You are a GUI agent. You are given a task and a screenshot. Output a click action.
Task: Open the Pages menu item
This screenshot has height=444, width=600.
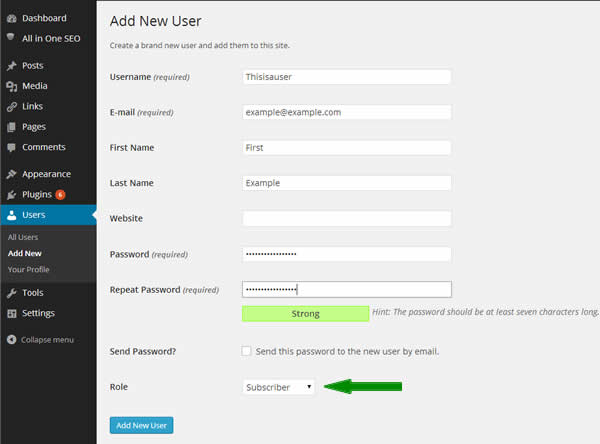(x=34, y=127)
